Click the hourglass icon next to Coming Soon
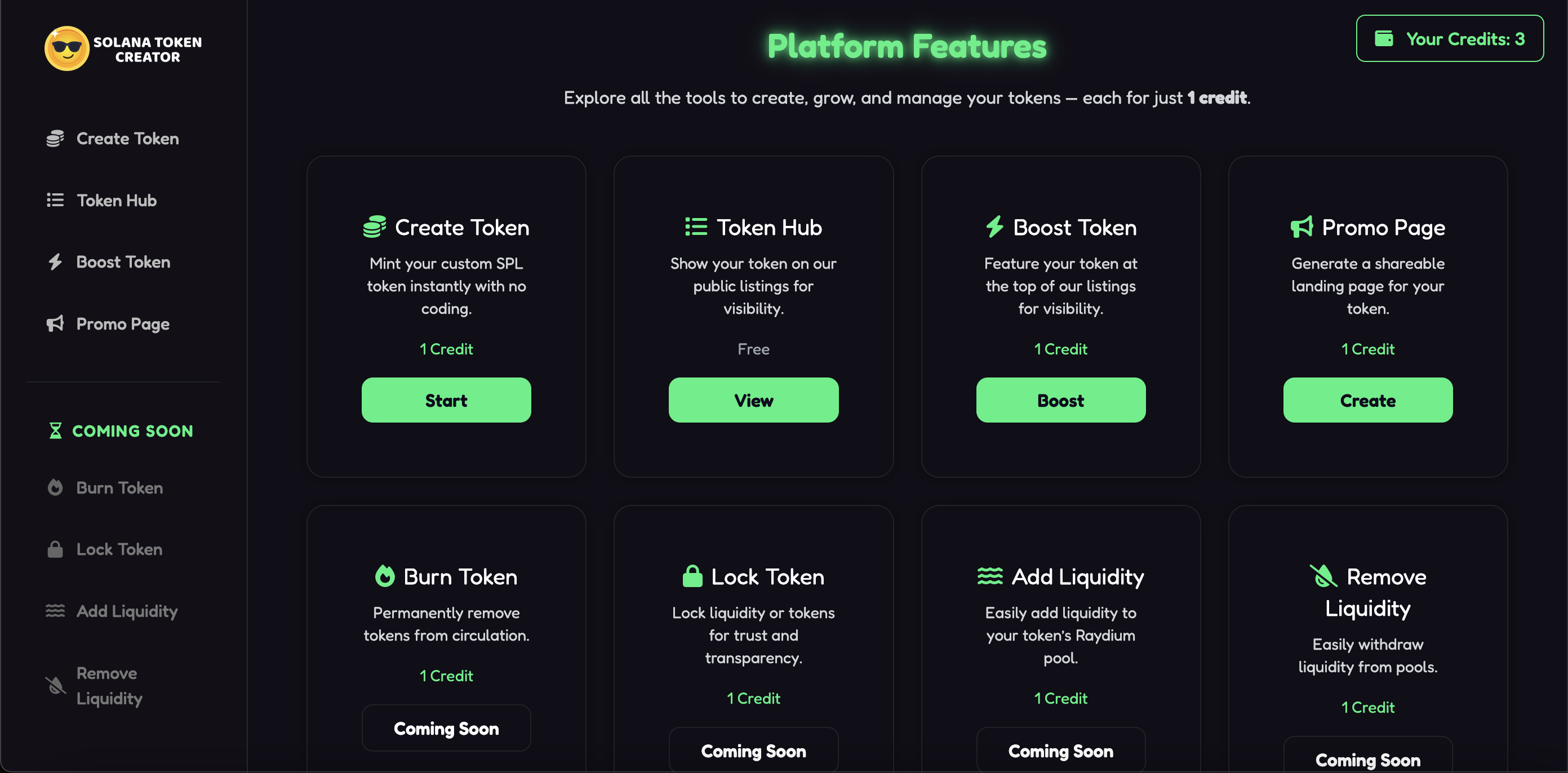The width and height of the screenshot is (1568, 773). click(55, 431)
